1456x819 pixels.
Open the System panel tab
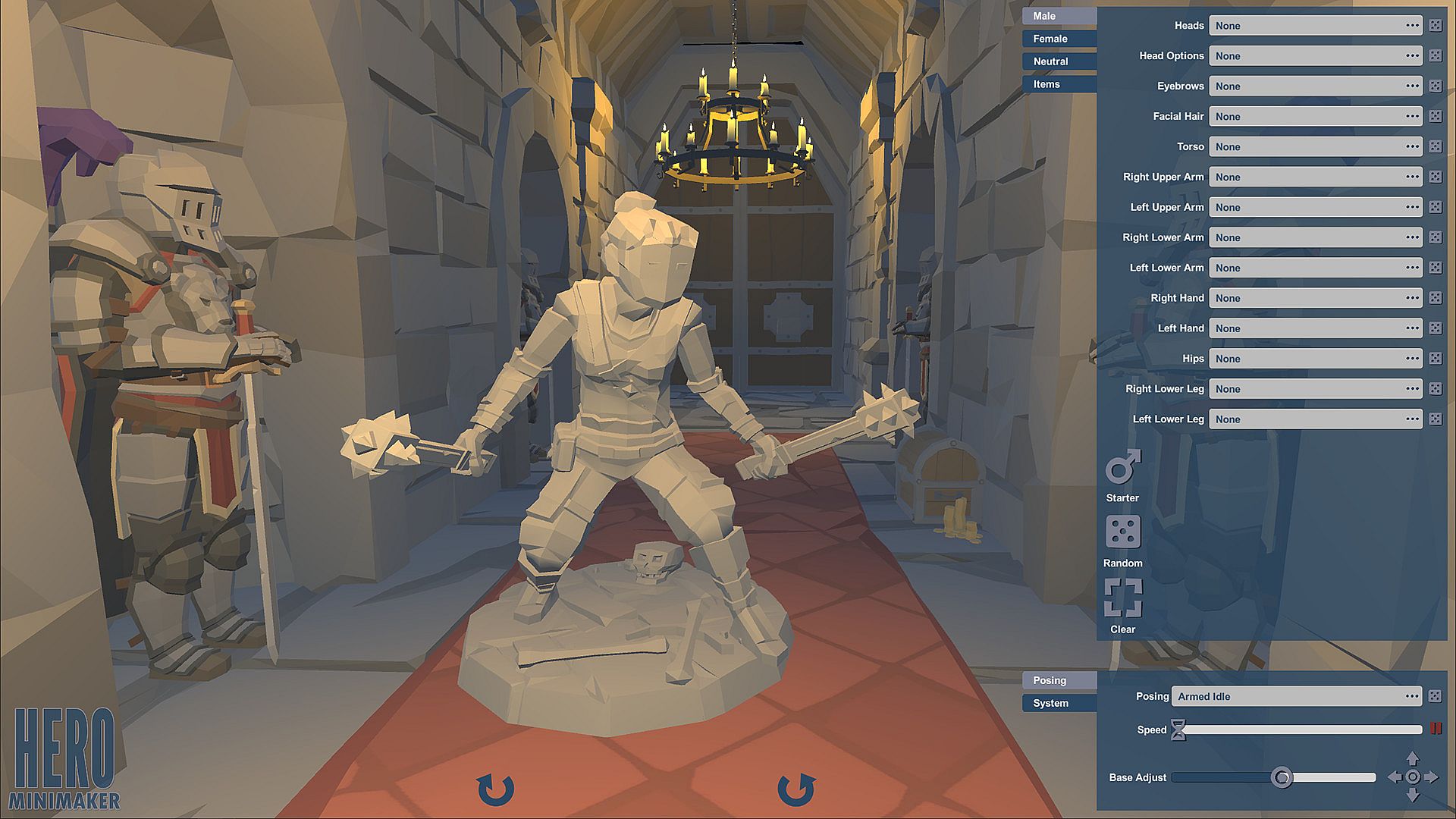1059,703
